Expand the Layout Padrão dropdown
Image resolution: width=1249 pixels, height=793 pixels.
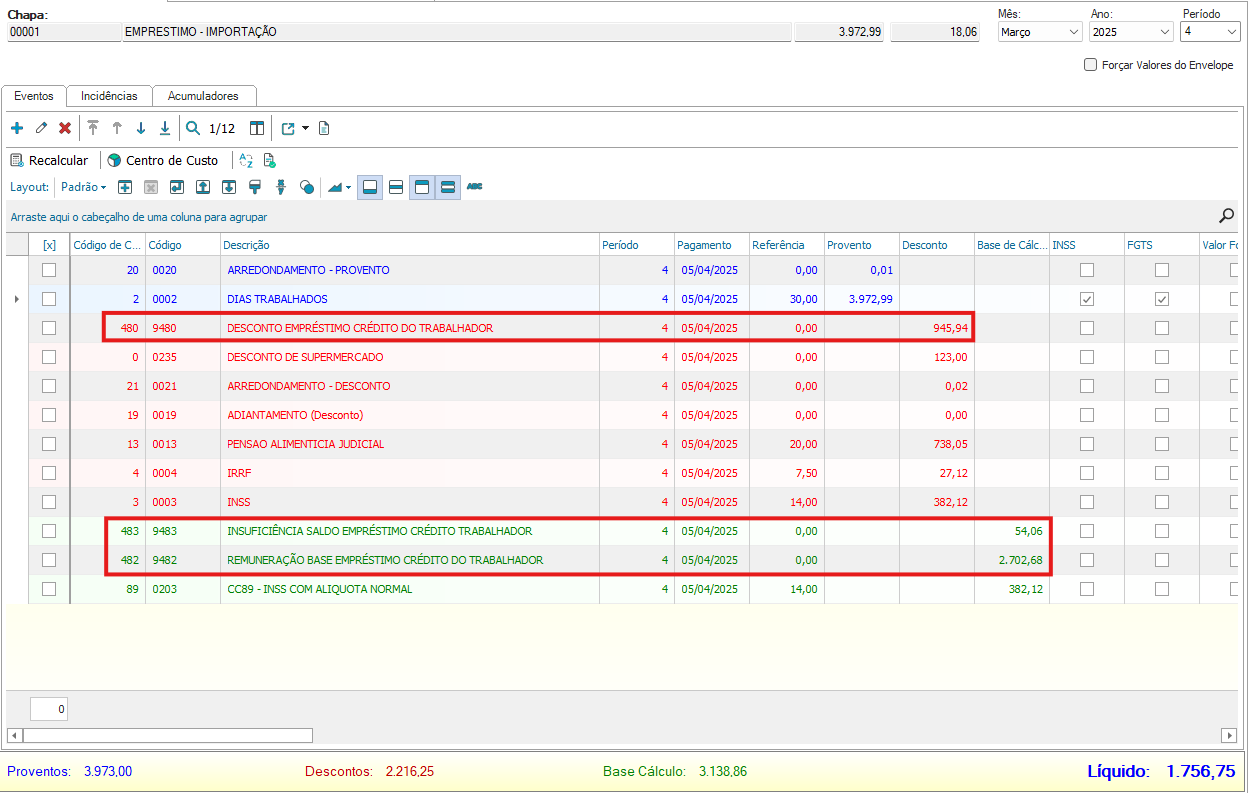(84, 187)
